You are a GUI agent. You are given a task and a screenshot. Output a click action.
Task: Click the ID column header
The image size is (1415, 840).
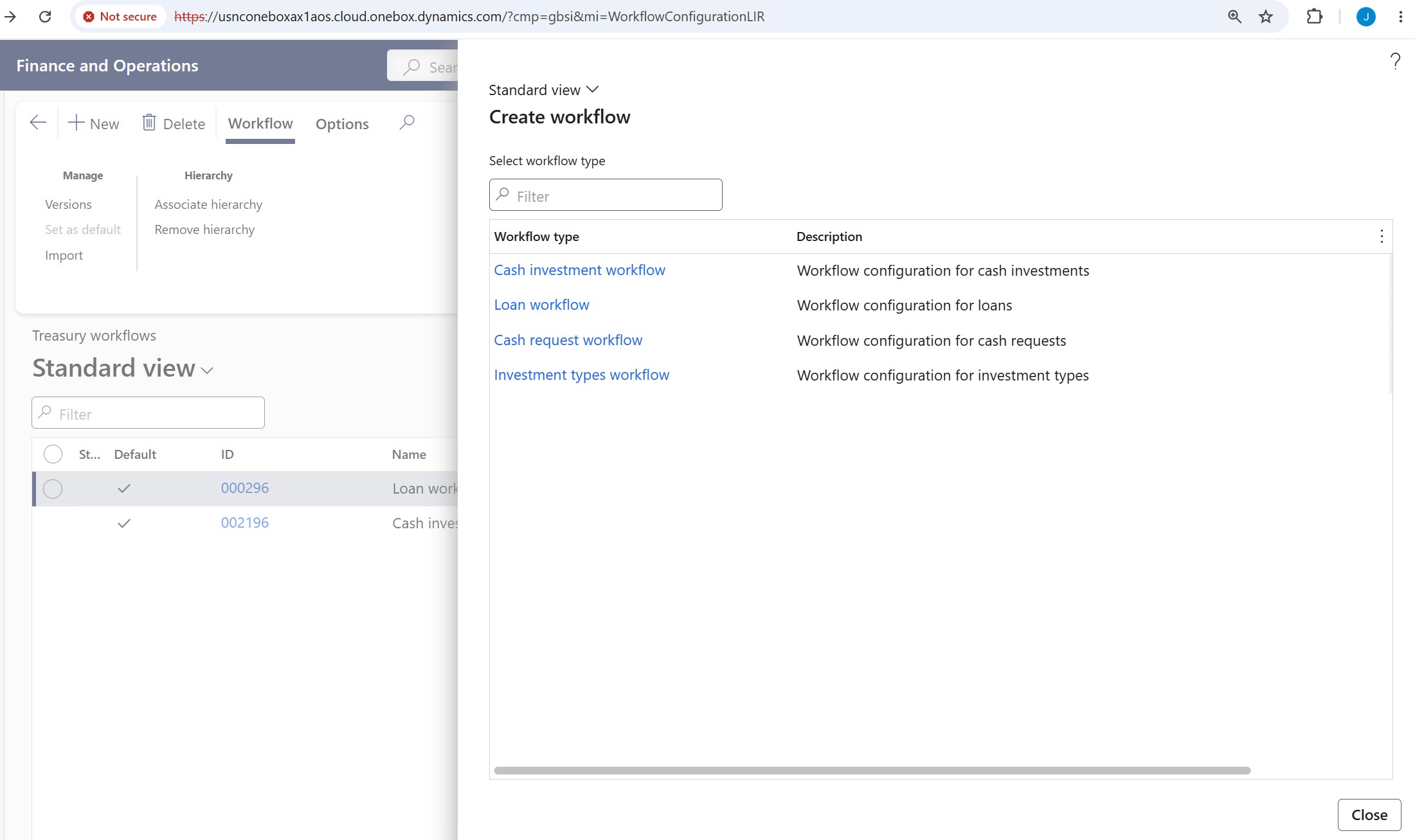(x=227, y=454)
